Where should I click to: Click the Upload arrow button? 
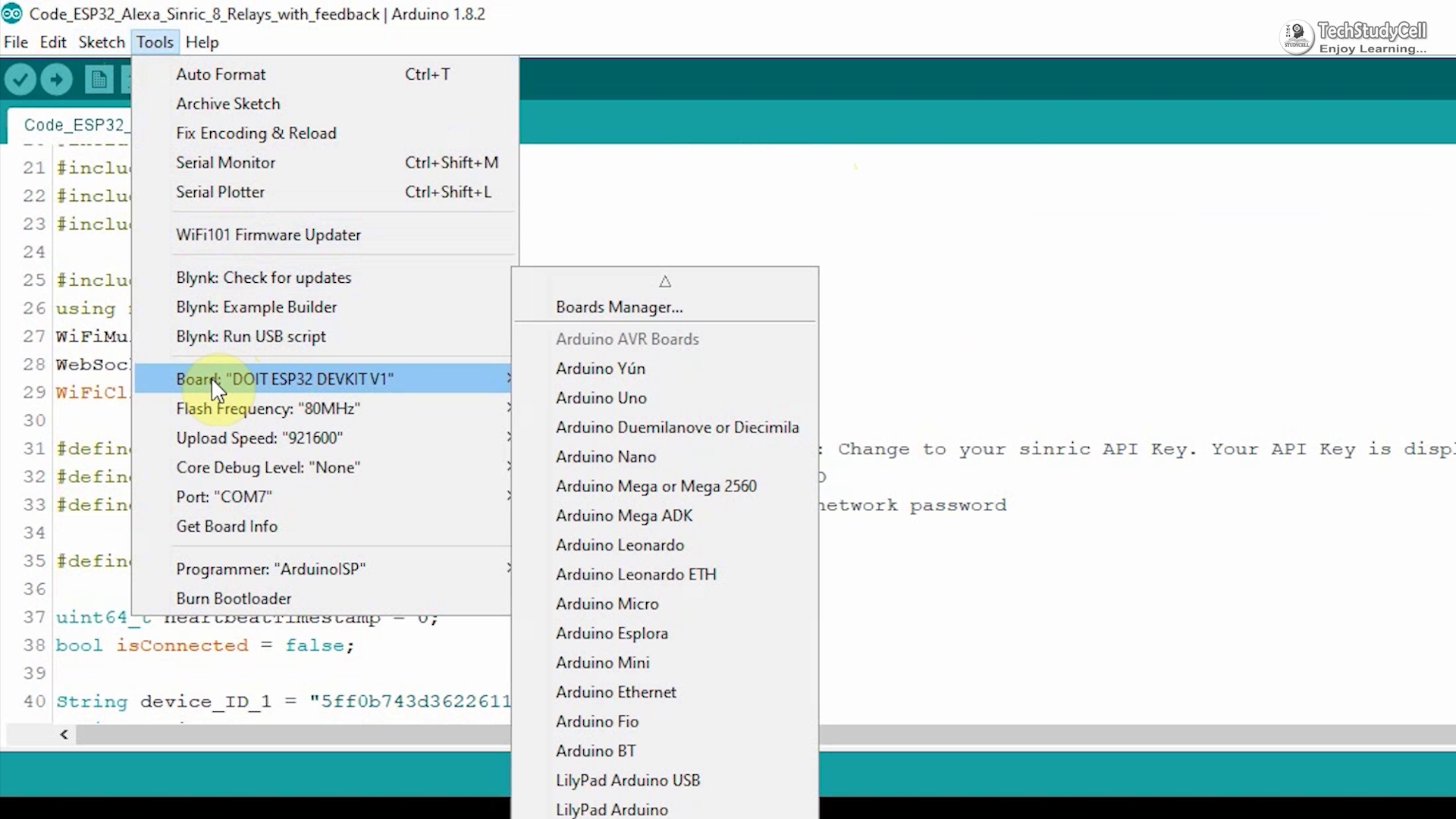point(57,79)
